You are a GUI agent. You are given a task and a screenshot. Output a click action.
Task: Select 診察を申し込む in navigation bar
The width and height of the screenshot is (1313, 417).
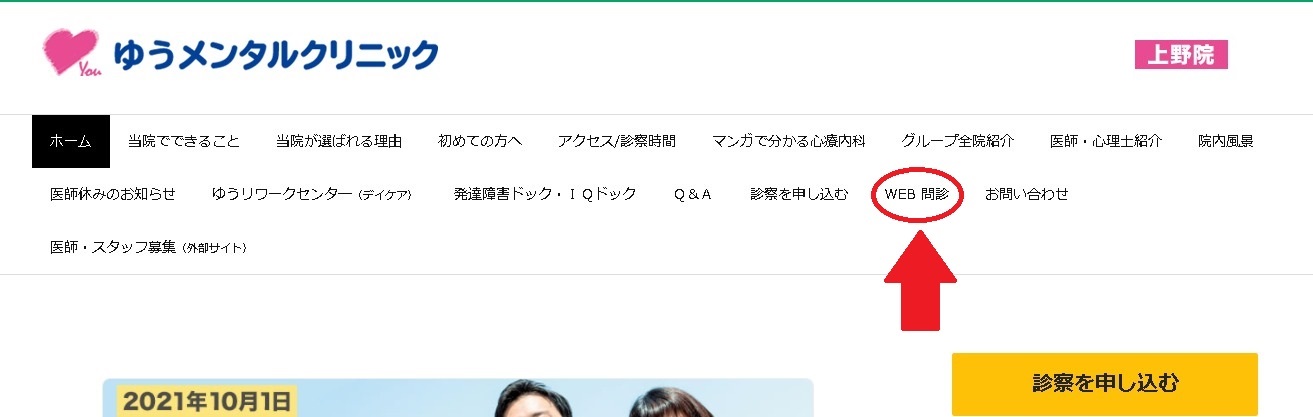(x=799, y=194)
